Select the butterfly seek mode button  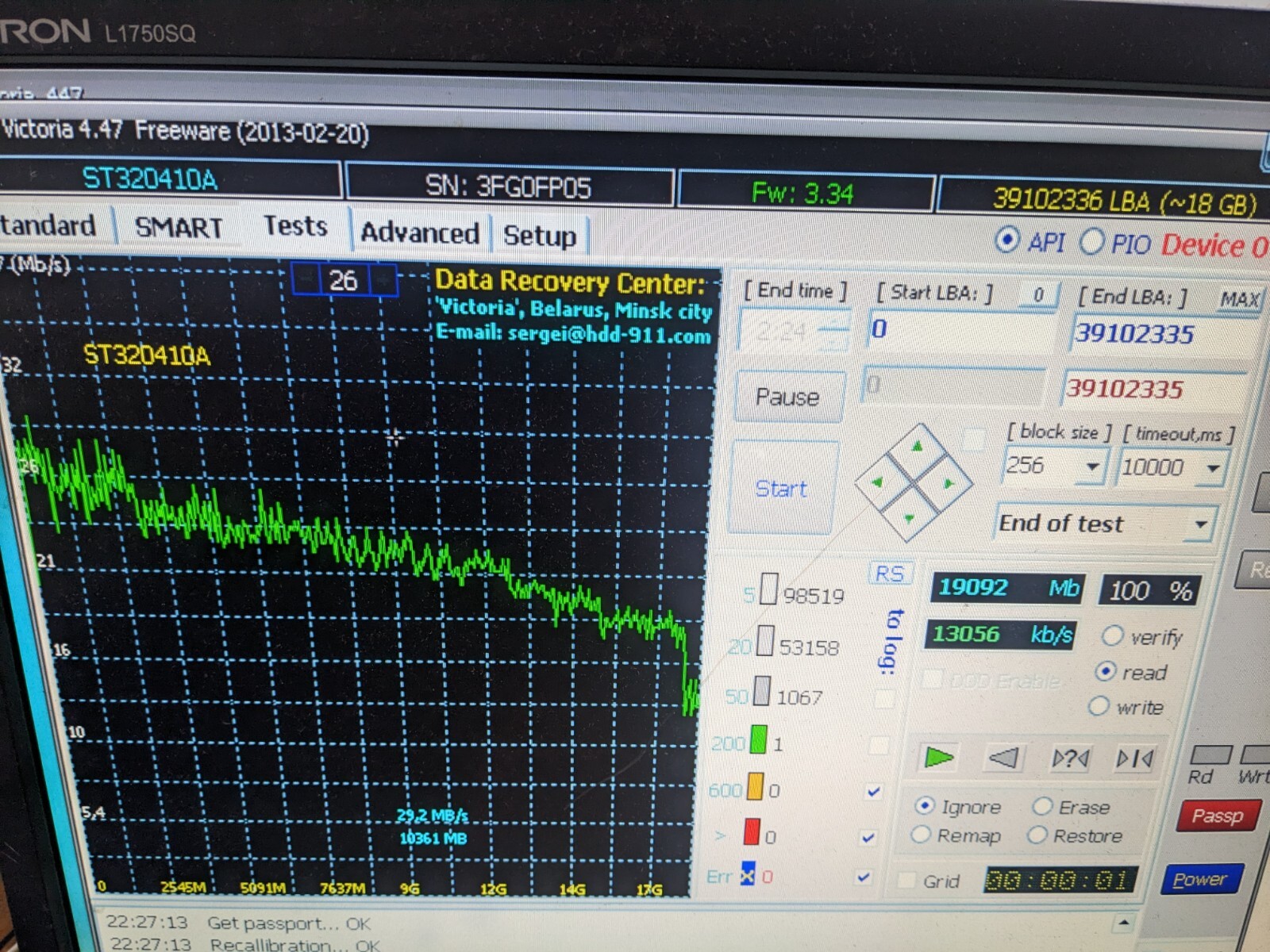[x=1134, y=759]
